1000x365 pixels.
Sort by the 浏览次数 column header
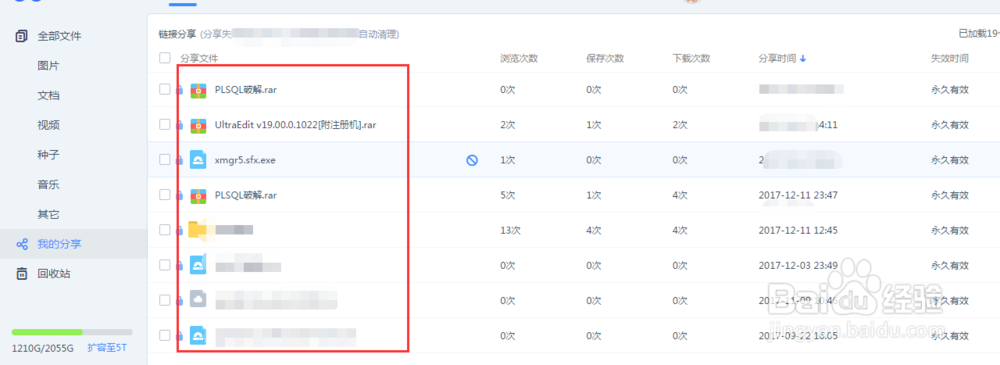coord(519,59)
